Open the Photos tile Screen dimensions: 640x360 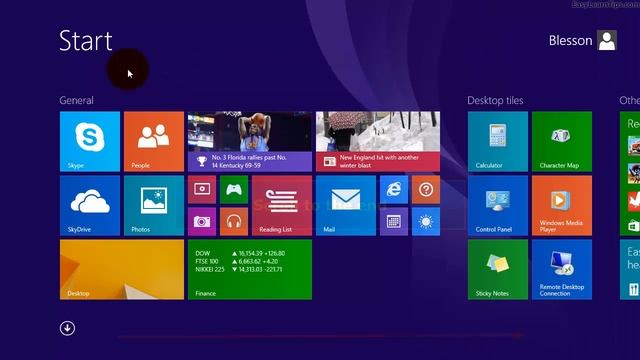tap(154, 205)
